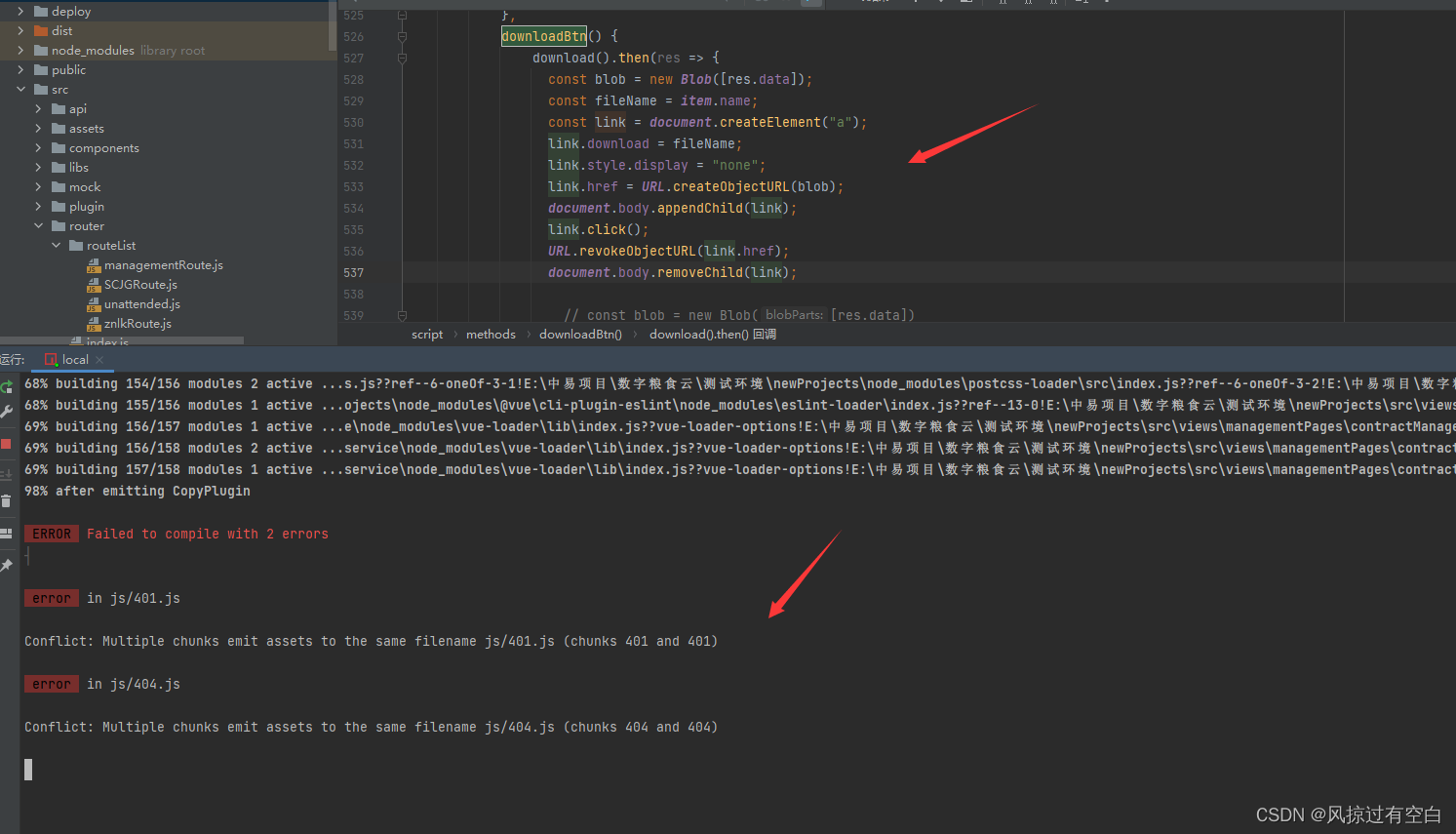Click '98% after emitting CopyPlugin' console line
1456x834 pixels.
(x=138, y=492)
